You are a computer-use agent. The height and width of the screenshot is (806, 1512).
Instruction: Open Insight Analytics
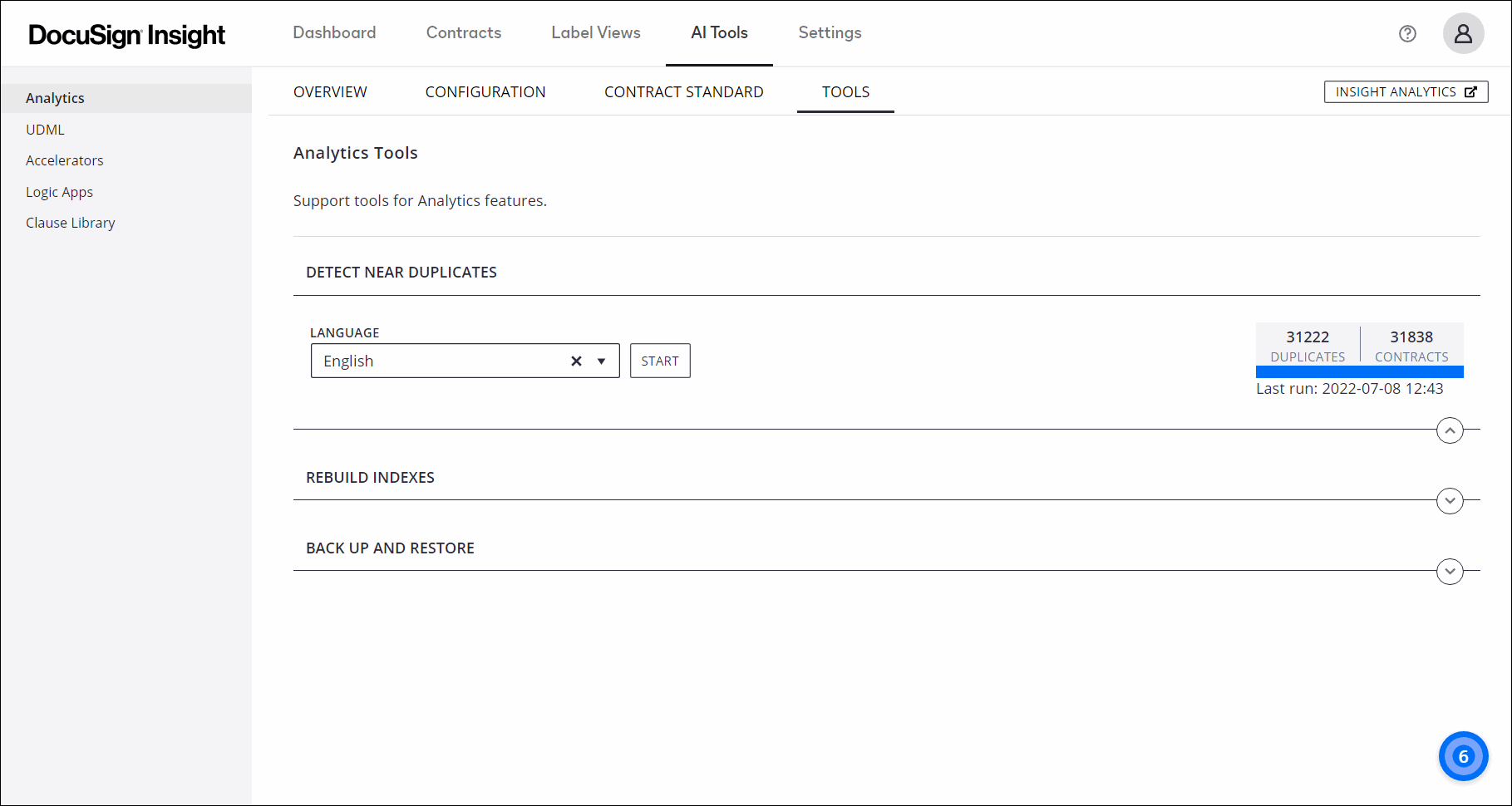pyautogui.click(x=1396, y=91)
